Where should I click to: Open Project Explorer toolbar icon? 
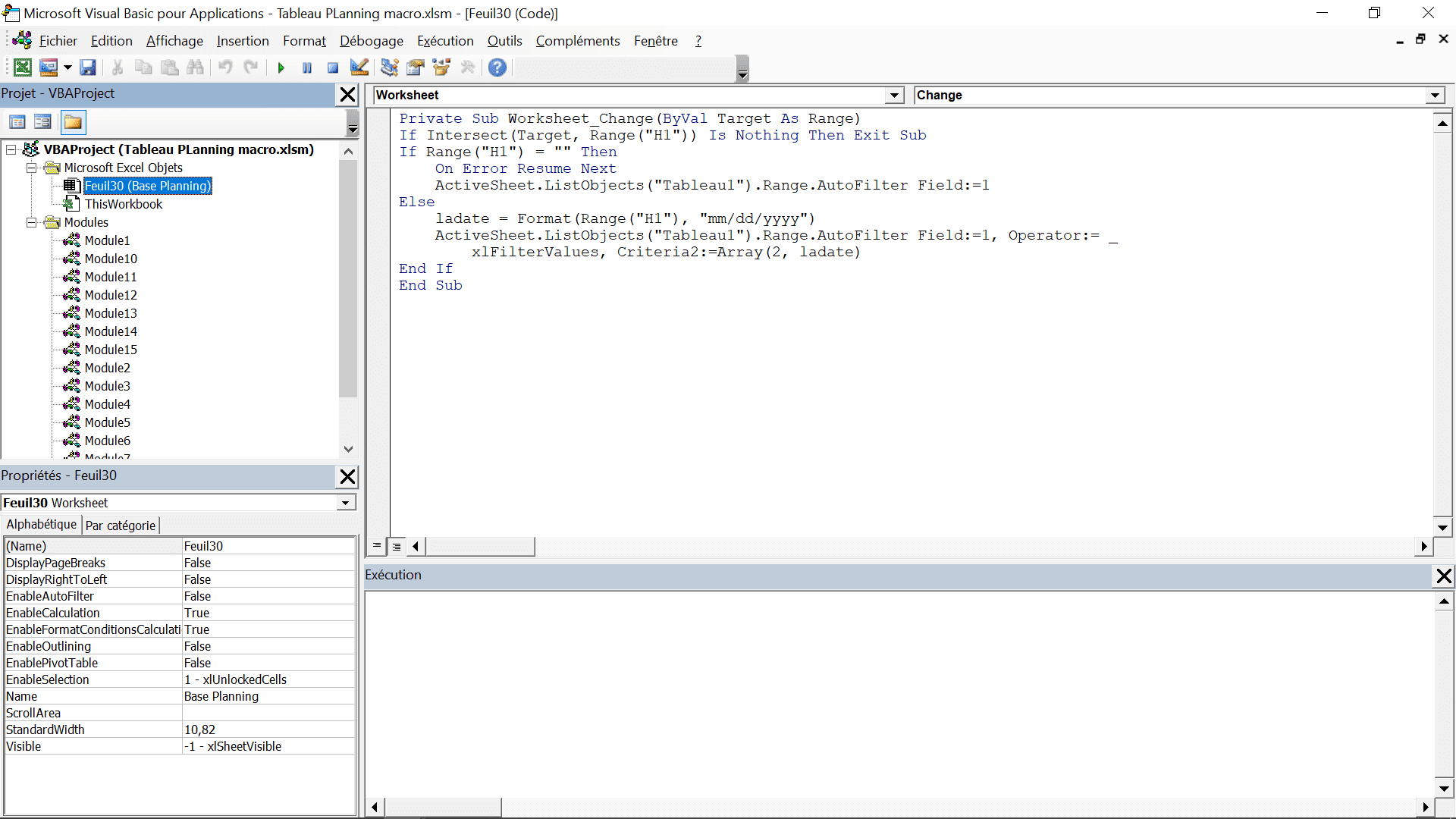click(389, 67)
